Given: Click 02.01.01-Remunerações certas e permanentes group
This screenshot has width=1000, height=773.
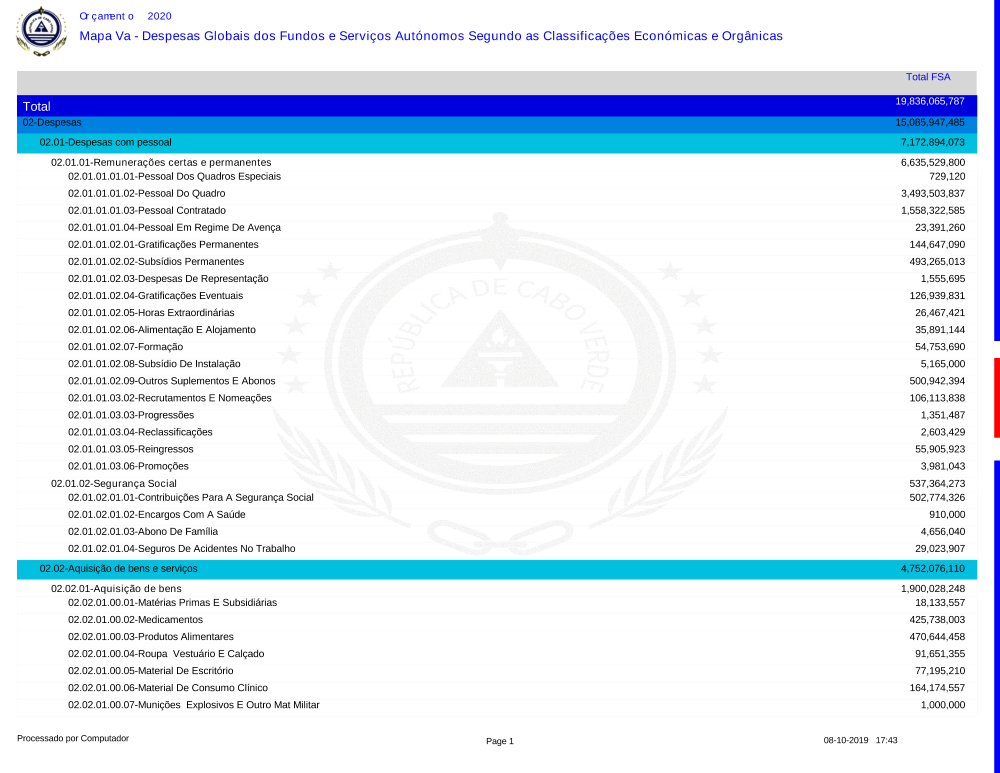Looking at the screenshot, I should (x=161, y=162).
